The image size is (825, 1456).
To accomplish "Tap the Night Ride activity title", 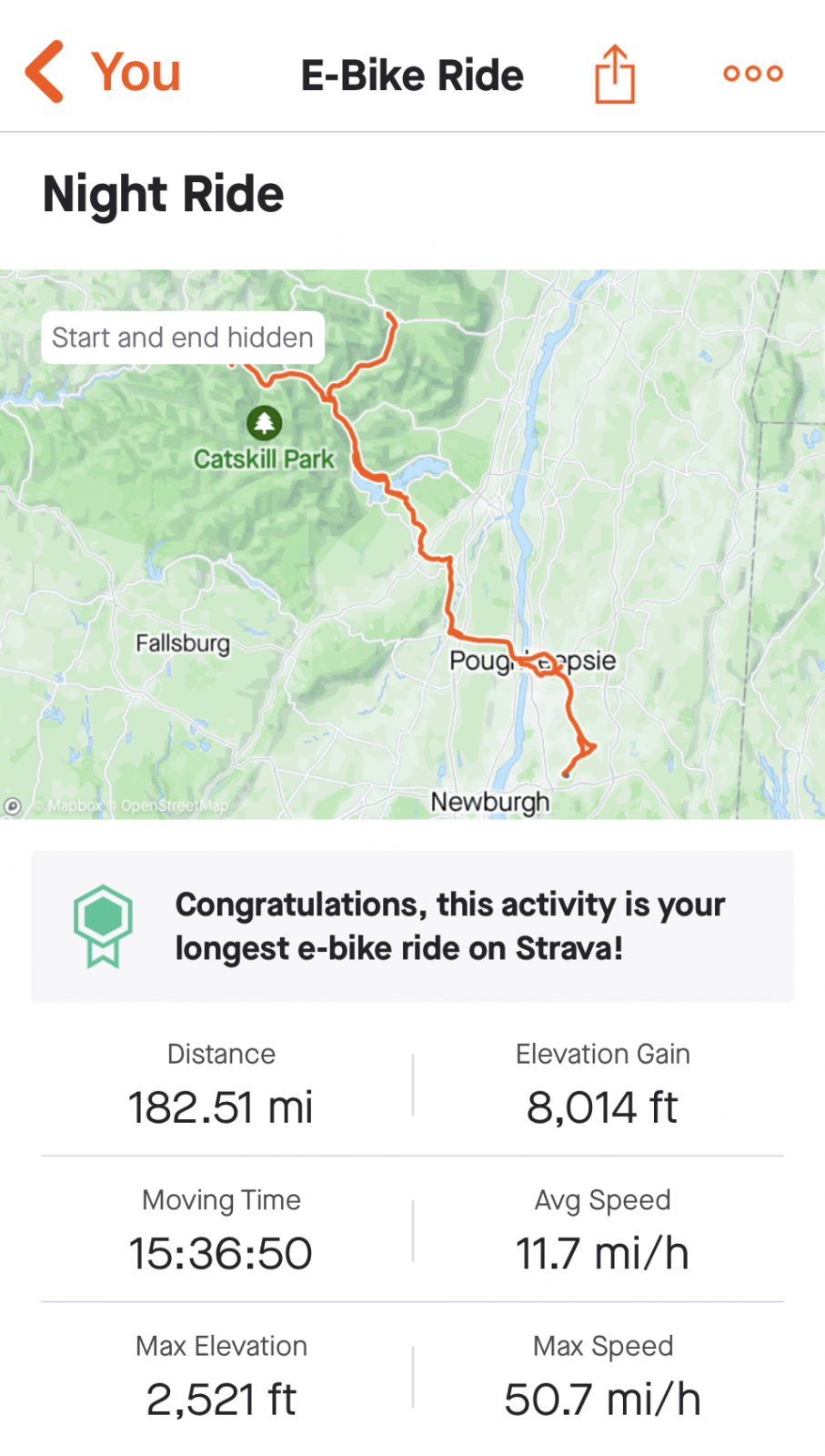I will [x=164, y=195].
